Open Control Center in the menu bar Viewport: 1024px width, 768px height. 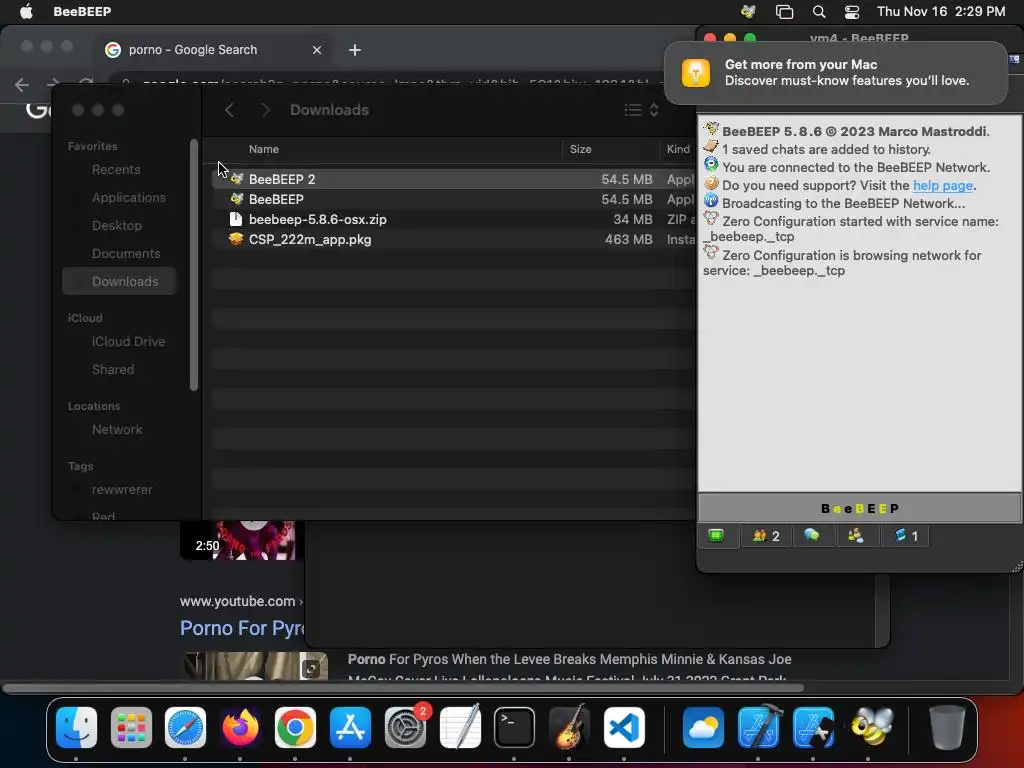[x=852, y=11]
